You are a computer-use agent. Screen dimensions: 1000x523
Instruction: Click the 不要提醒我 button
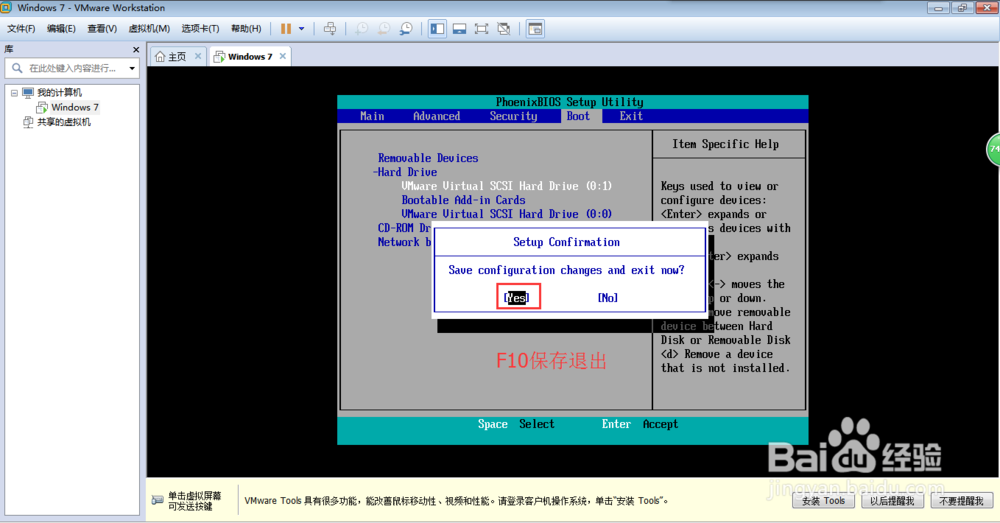(x=961, y=501)
